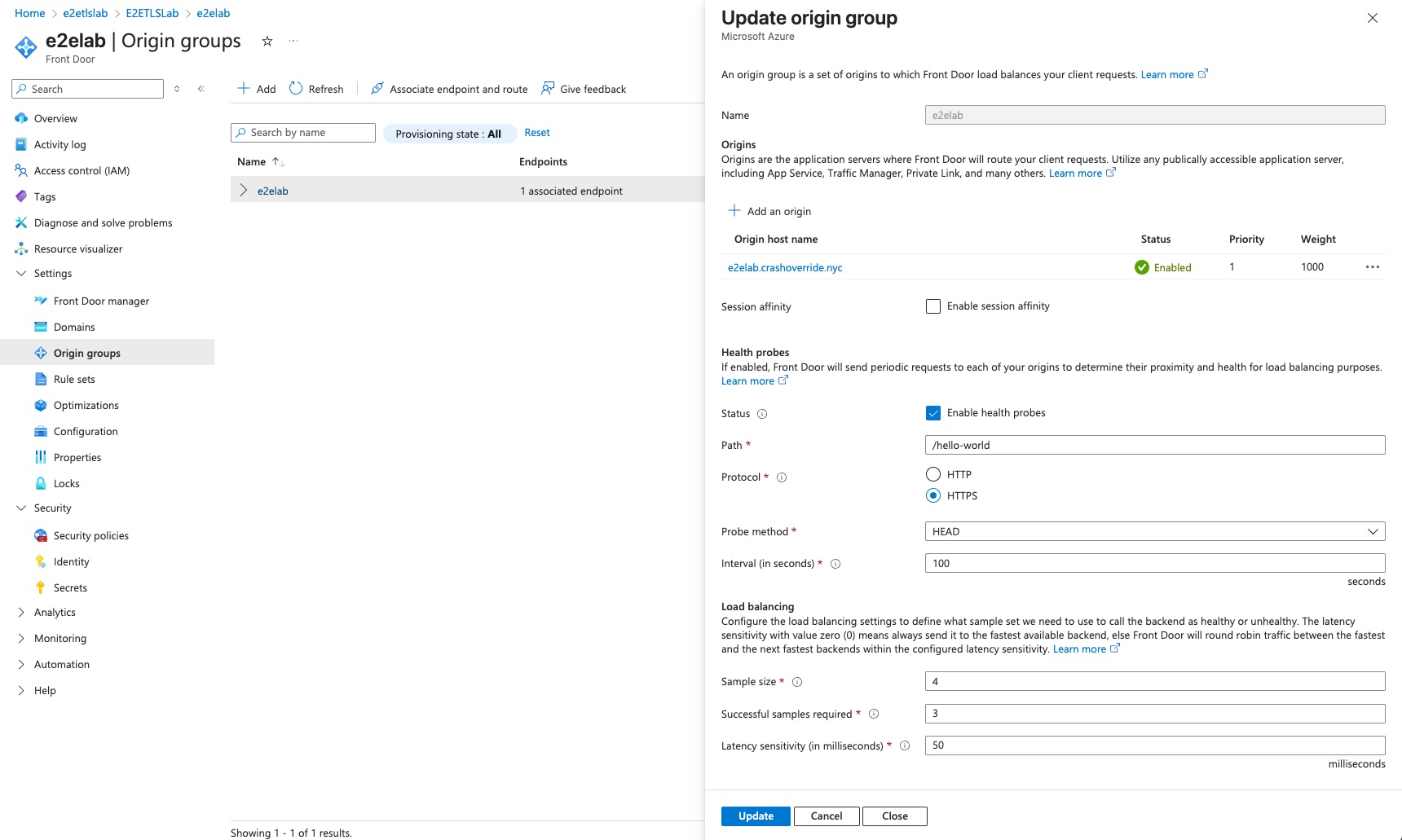Open Diagnose and solve problems
Image resolution: width=1402 pixels, height=840 pixels.
click(x=103, y=222)
